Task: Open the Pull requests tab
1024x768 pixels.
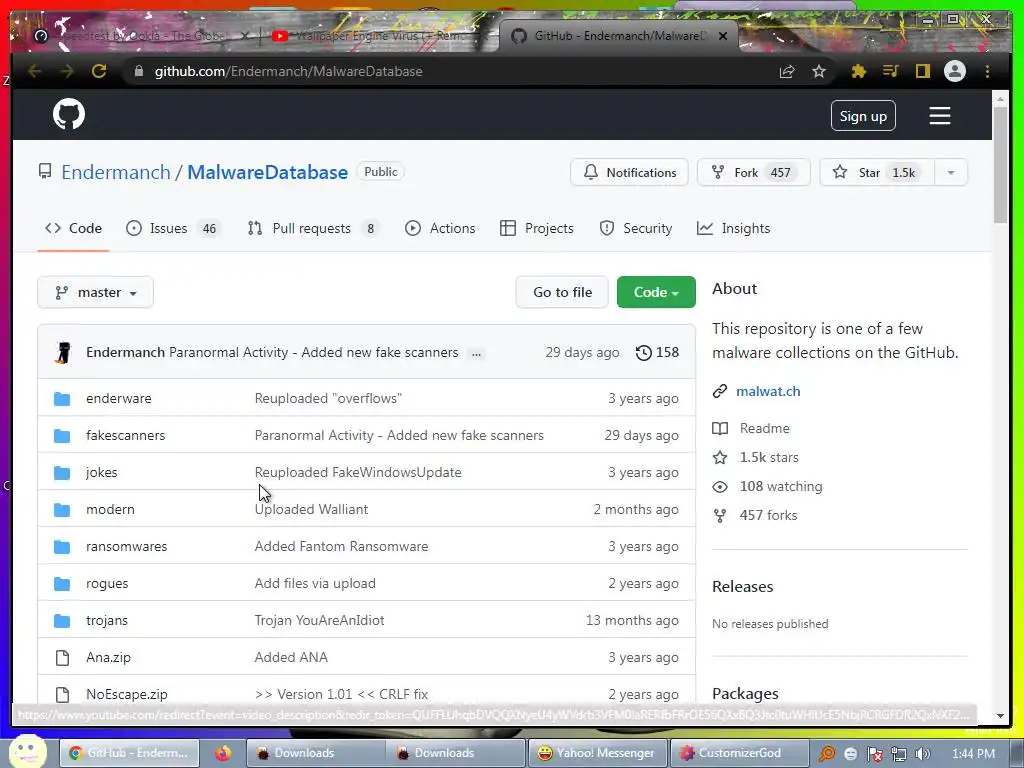Action: pyautogui.click(x=313, y=228)
